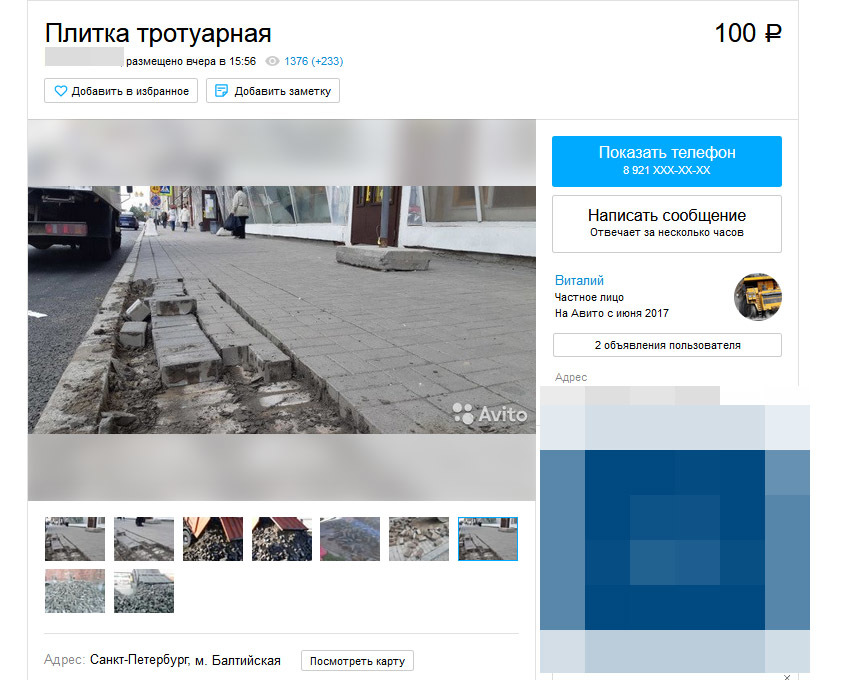The image size is (851, 680).
Task: Select the fifth thumbnail in the gallery
Action: point(350,539)
